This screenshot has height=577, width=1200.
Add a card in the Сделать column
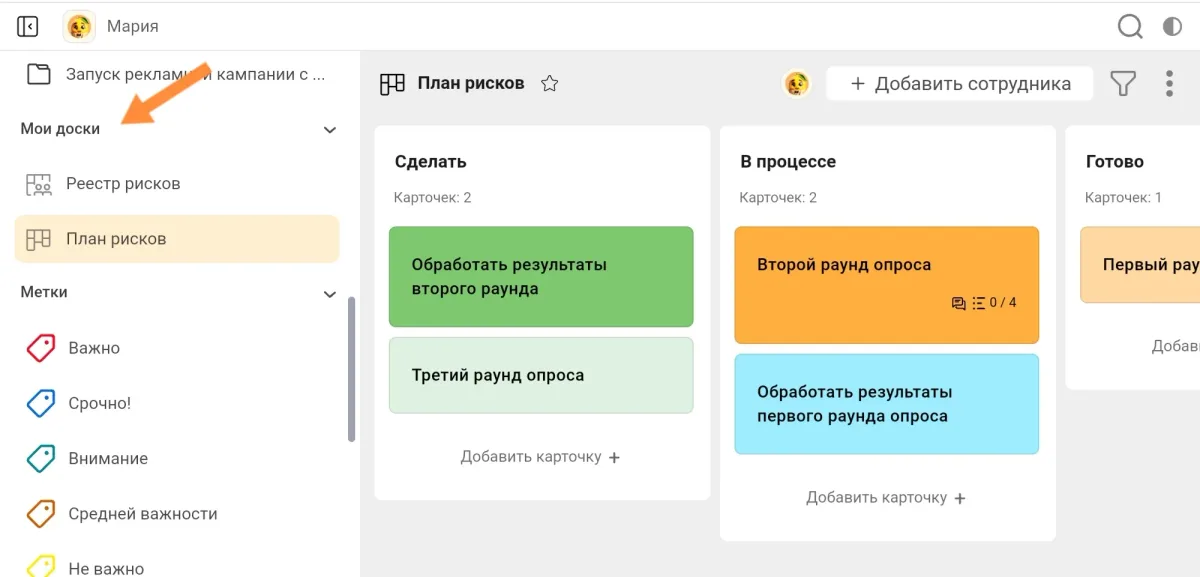[540, 457]
